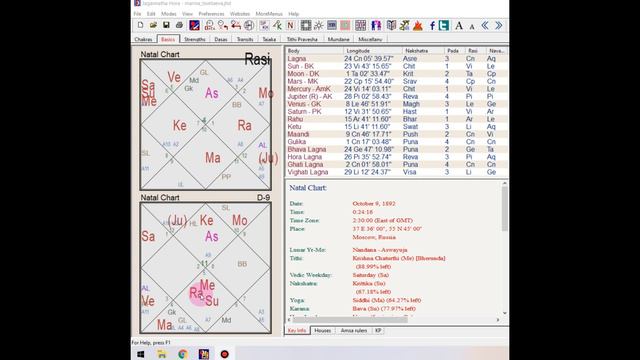640x360 pixels.
Task: Click the open book icon
Action: (391, 25)
